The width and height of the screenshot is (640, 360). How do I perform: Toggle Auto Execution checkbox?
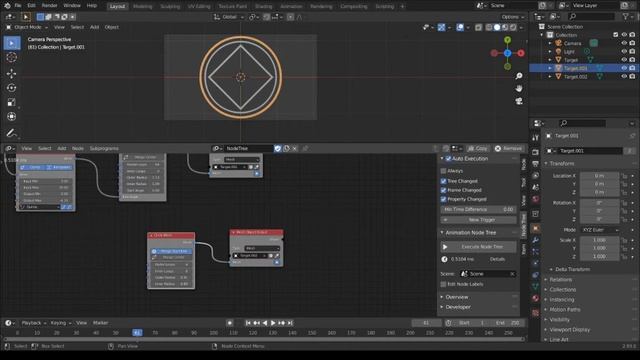coord(449,158)
